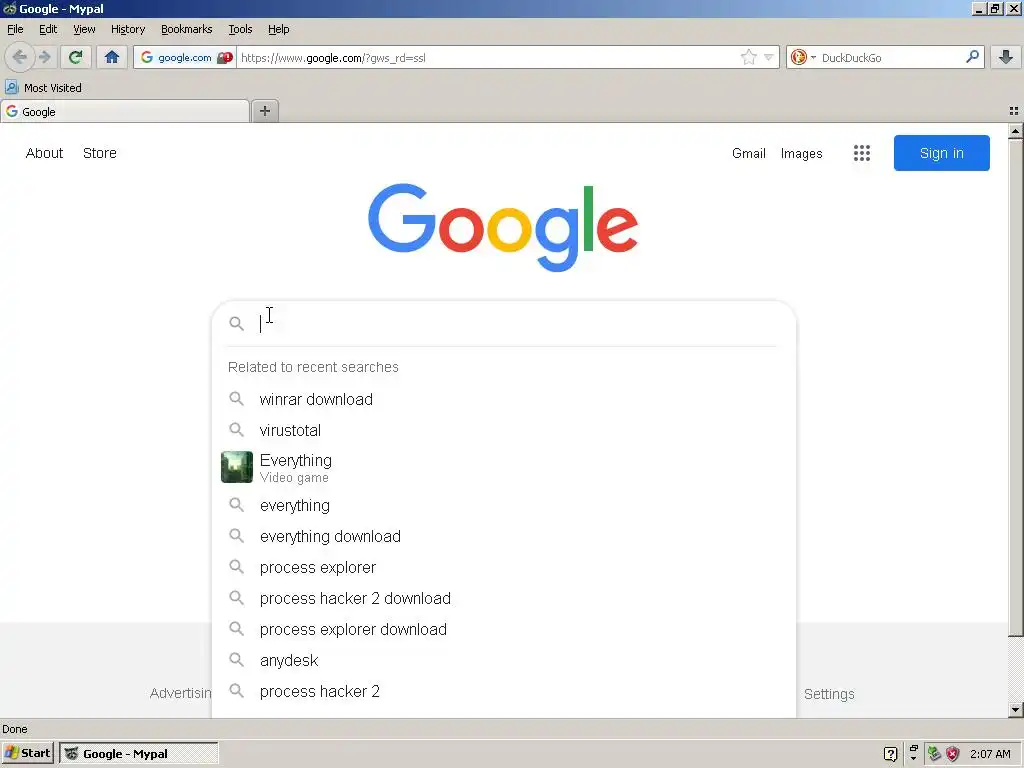
Task: Bookmark this page with the star icon
Action: tap(748, 57)
